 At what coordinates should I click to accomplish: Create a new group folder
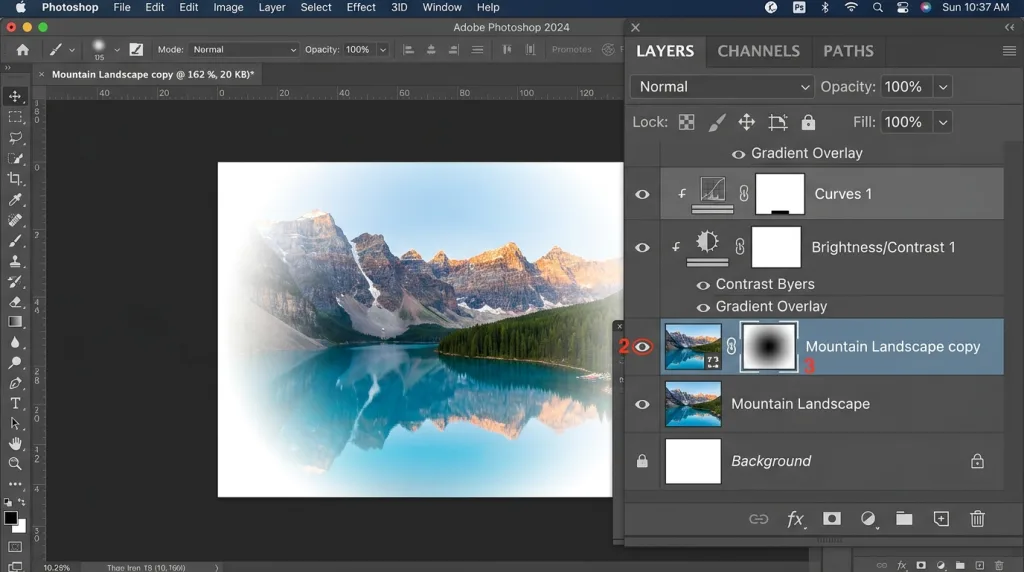pyautogui.click(x=904, y=518)
